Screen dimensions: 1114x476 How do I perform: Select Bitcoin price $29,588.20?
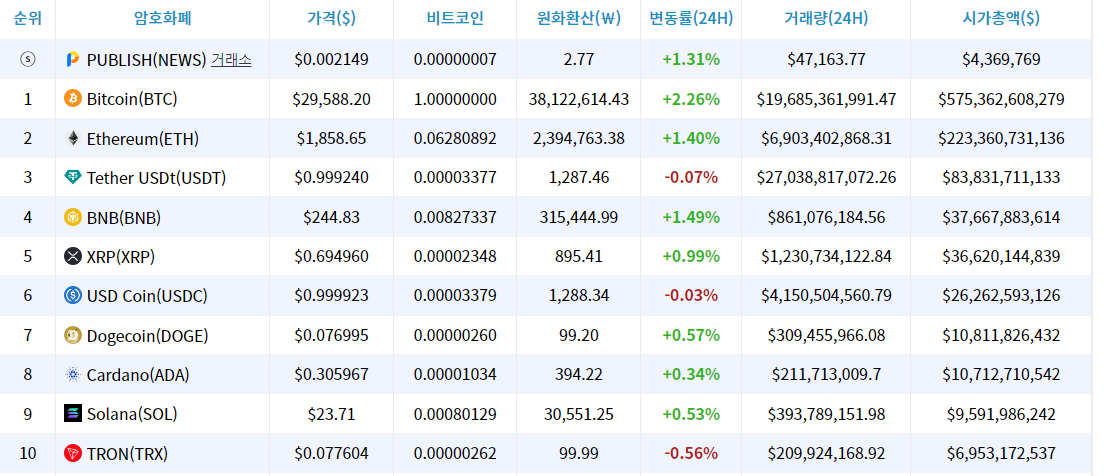(332, 99)
